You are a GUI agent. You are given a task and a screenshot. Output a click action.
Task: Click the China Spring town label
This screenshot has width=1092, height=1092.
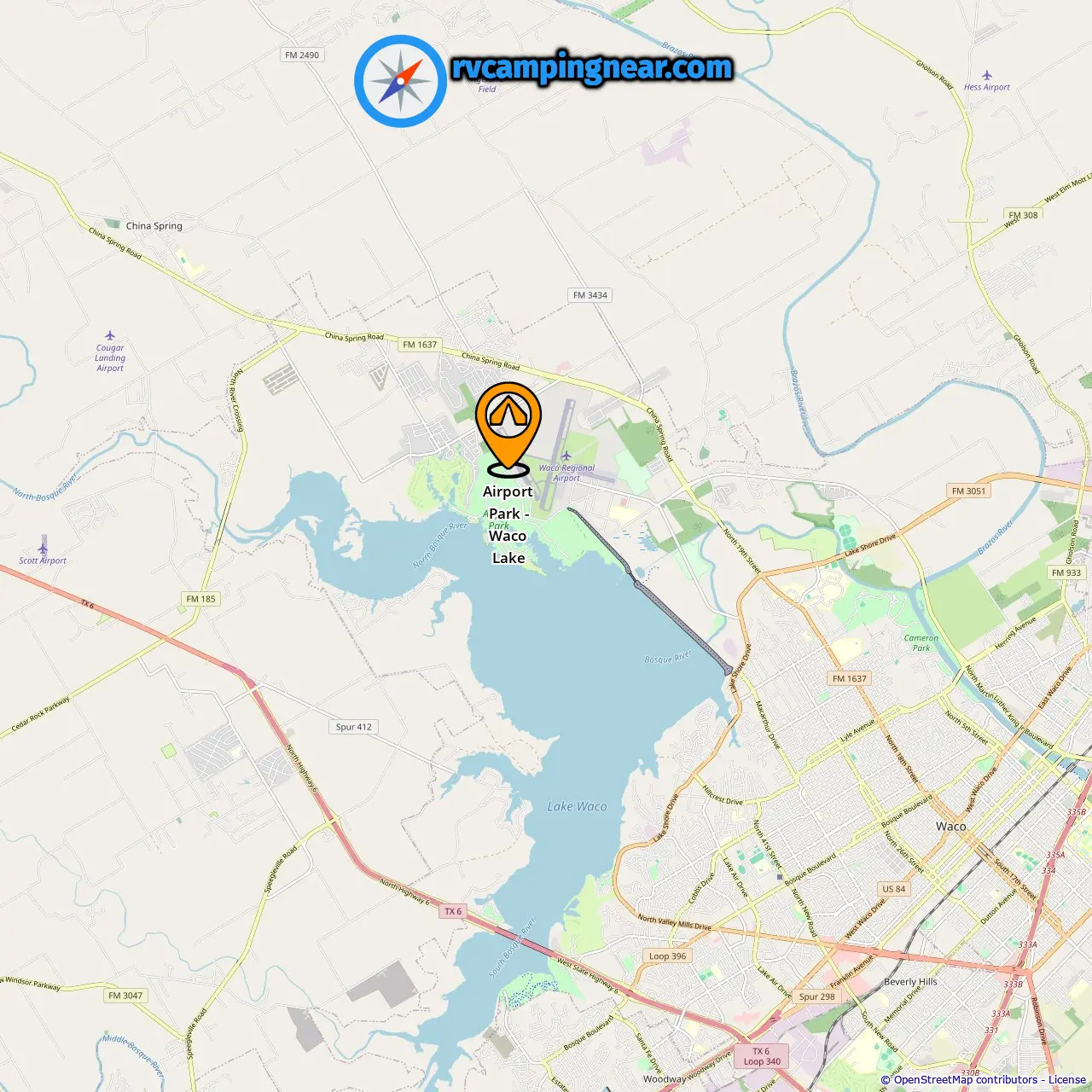[154, 226]
